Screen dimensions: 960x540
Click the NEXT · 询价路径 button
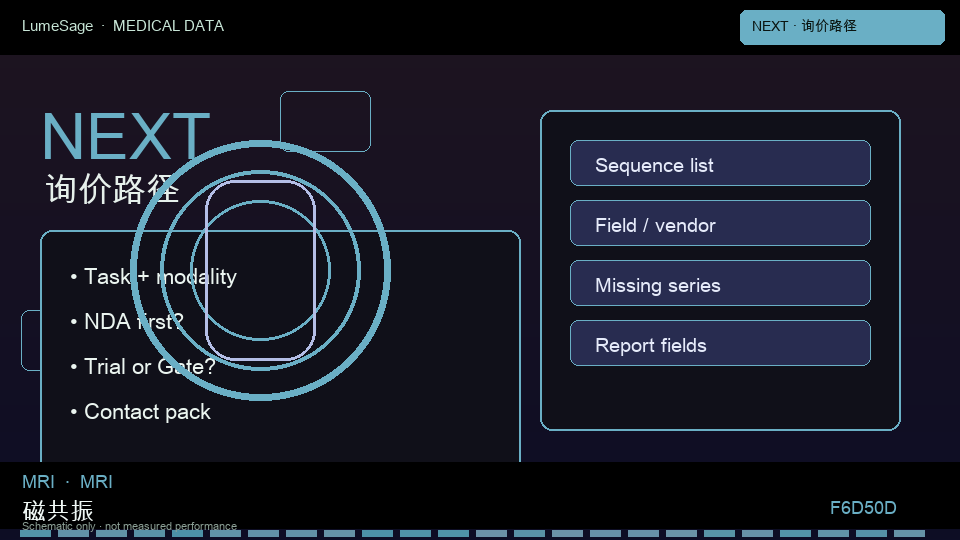[x=842, y=27]
